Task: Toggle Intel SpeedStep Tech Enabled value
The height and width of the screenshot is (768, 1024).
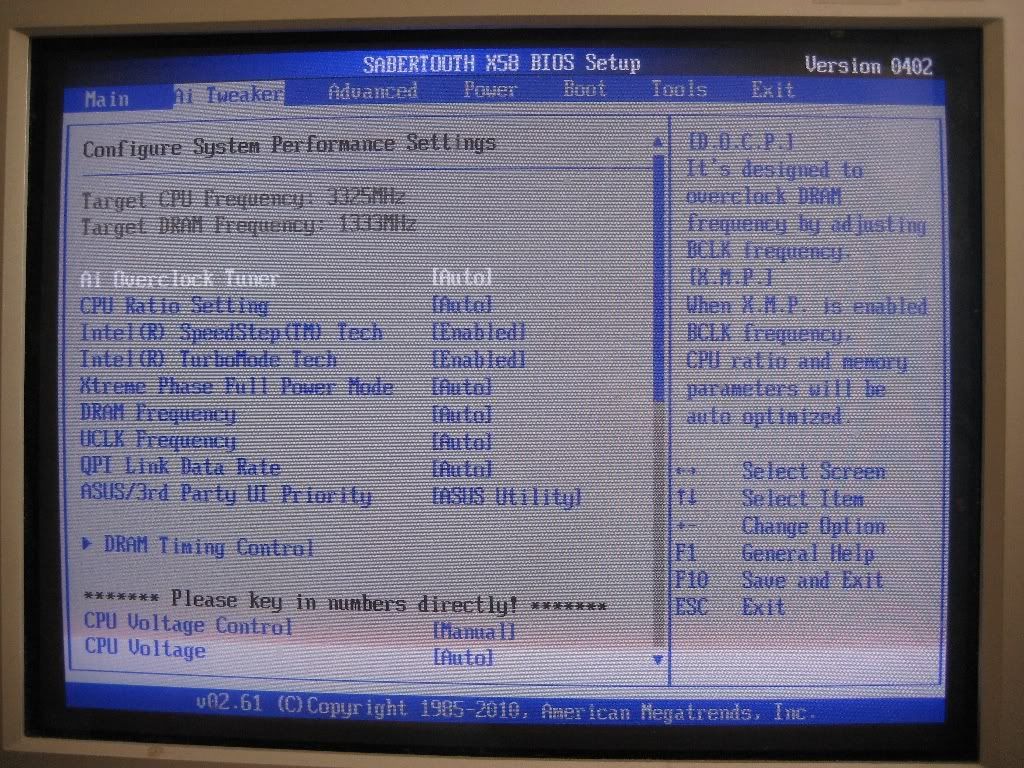Action: 478,333
